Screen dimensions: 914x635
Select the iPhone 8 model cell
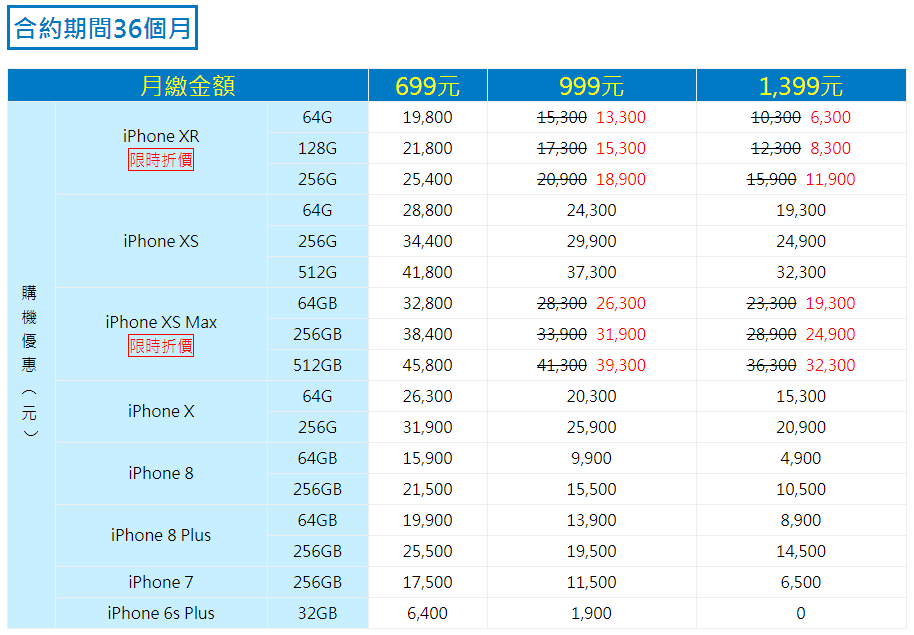pos(161,473)
